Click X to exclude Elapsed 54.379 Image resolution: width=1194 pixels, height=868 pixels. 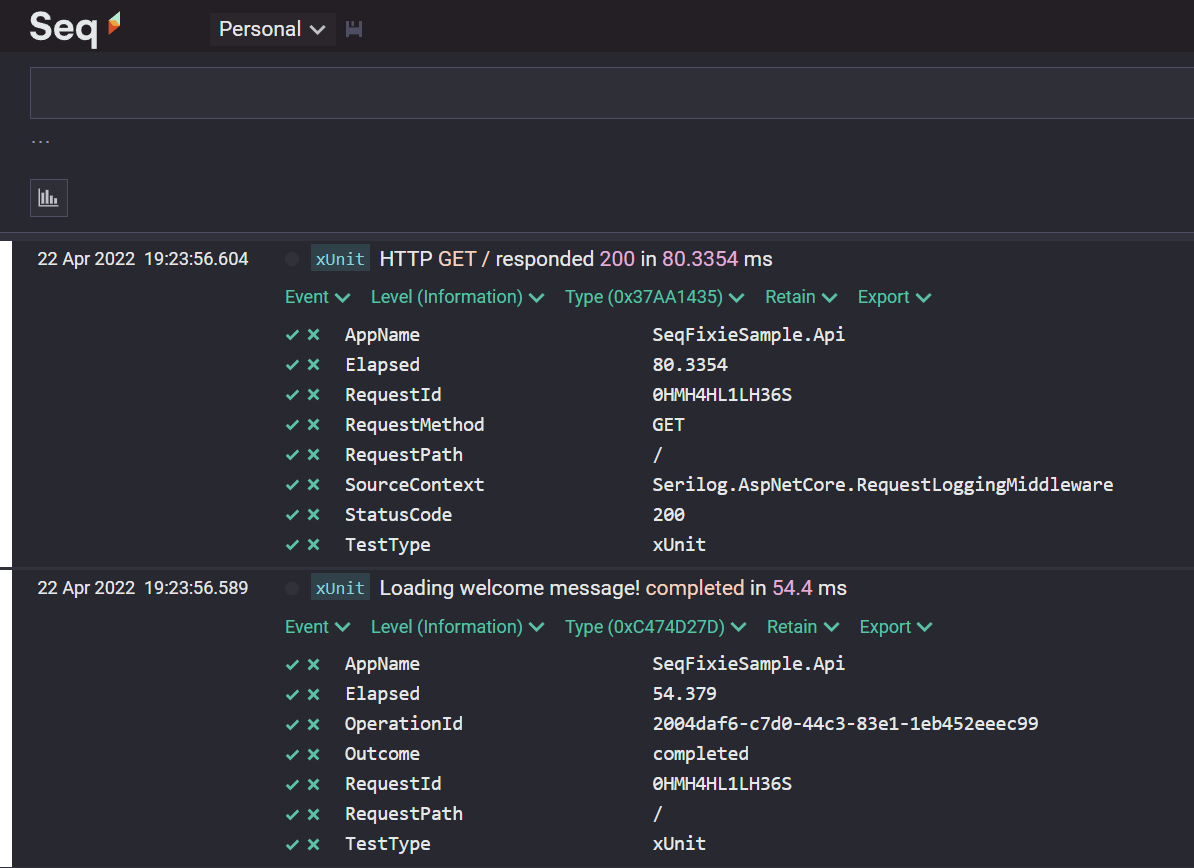click(313, 694)
